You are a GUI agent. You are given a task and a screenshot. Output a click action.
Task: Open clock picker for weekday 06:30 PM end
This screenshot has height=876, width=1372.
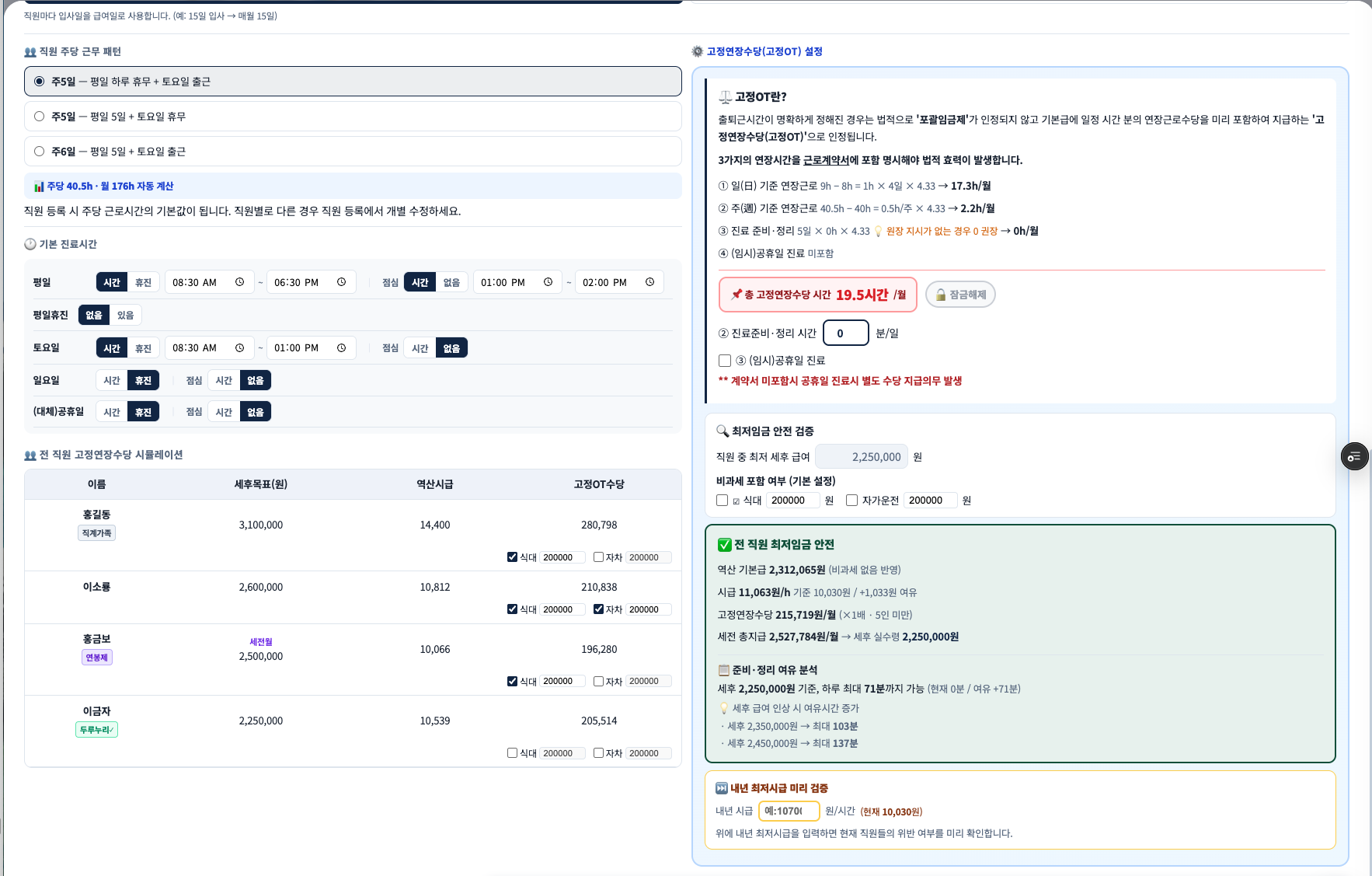[x=341, y=282]
